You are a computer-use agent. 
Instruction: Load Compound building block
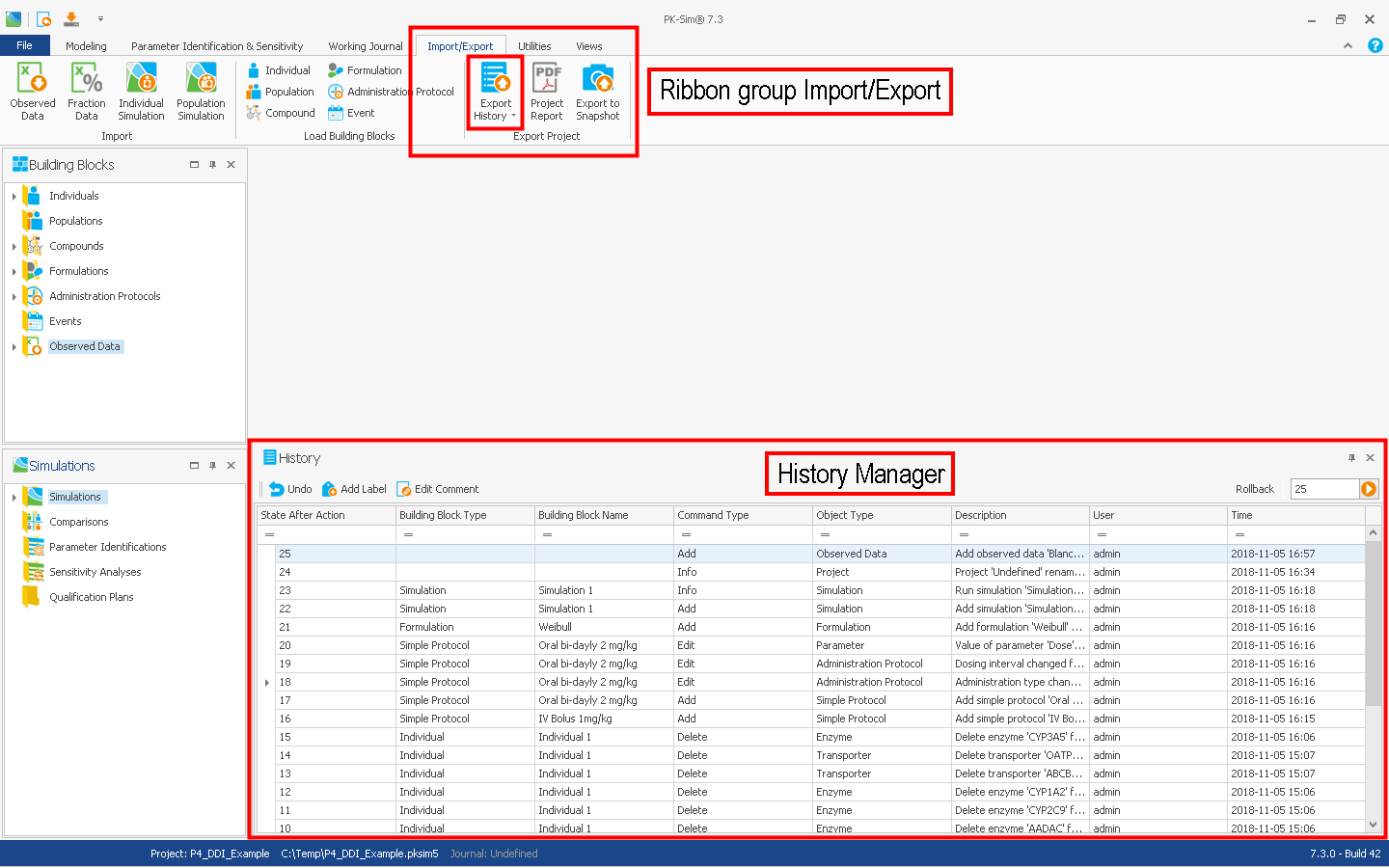(281, 113)
